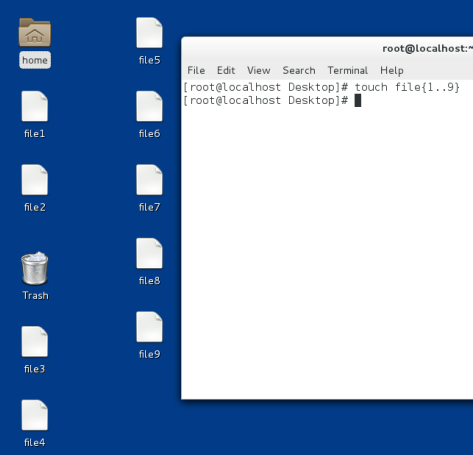Click the 'file7' name label
Screen dimensions: 473x455
[150, 207]
